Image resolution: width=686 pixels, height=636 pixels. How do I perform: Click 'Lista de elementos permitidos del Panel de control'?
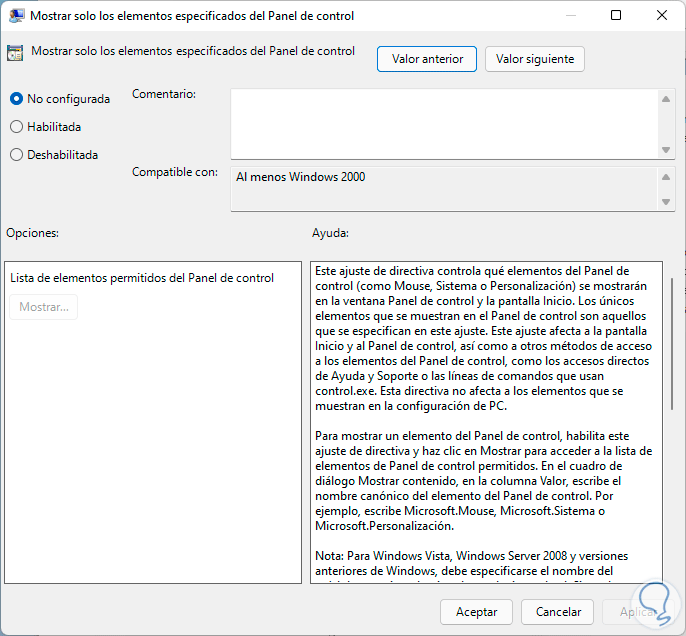click(x=142, y=278)
